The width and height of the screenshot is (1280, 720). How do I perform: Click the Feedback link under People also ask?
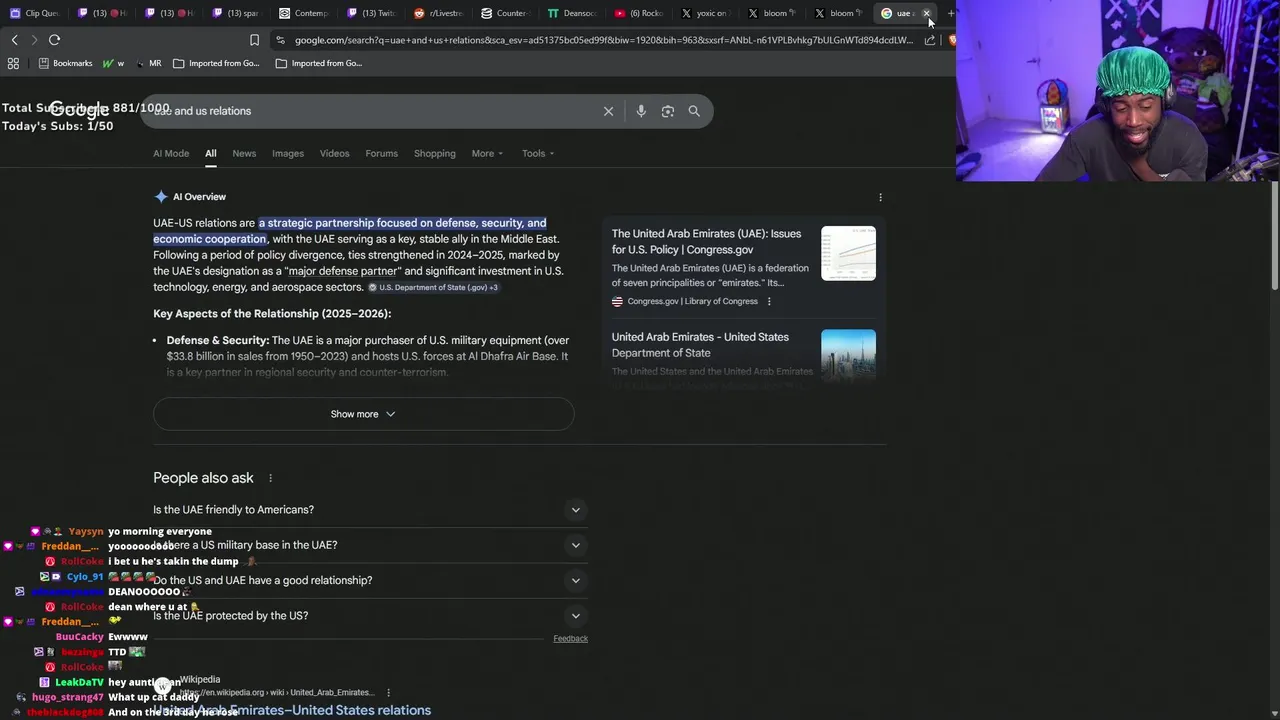(x=570, y=638)
